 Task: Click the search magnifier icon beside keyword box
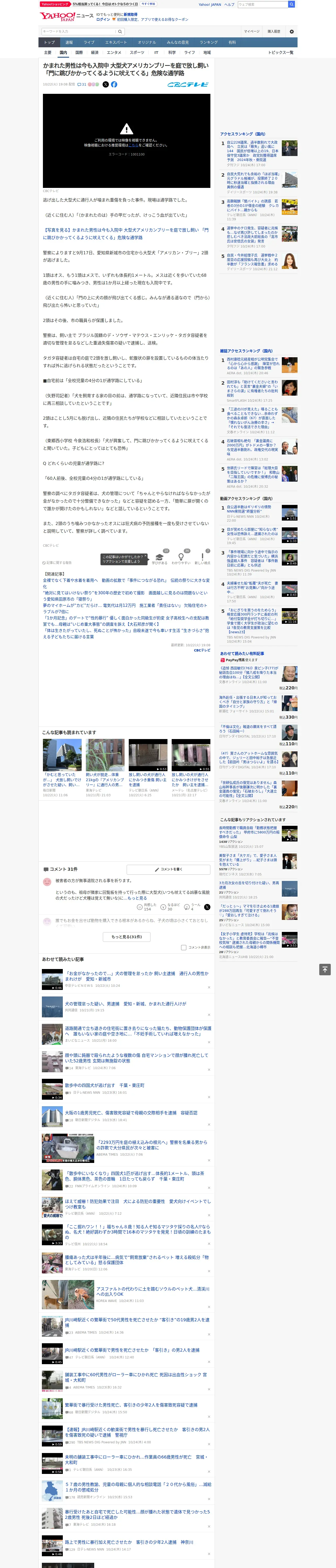(120, 31)
